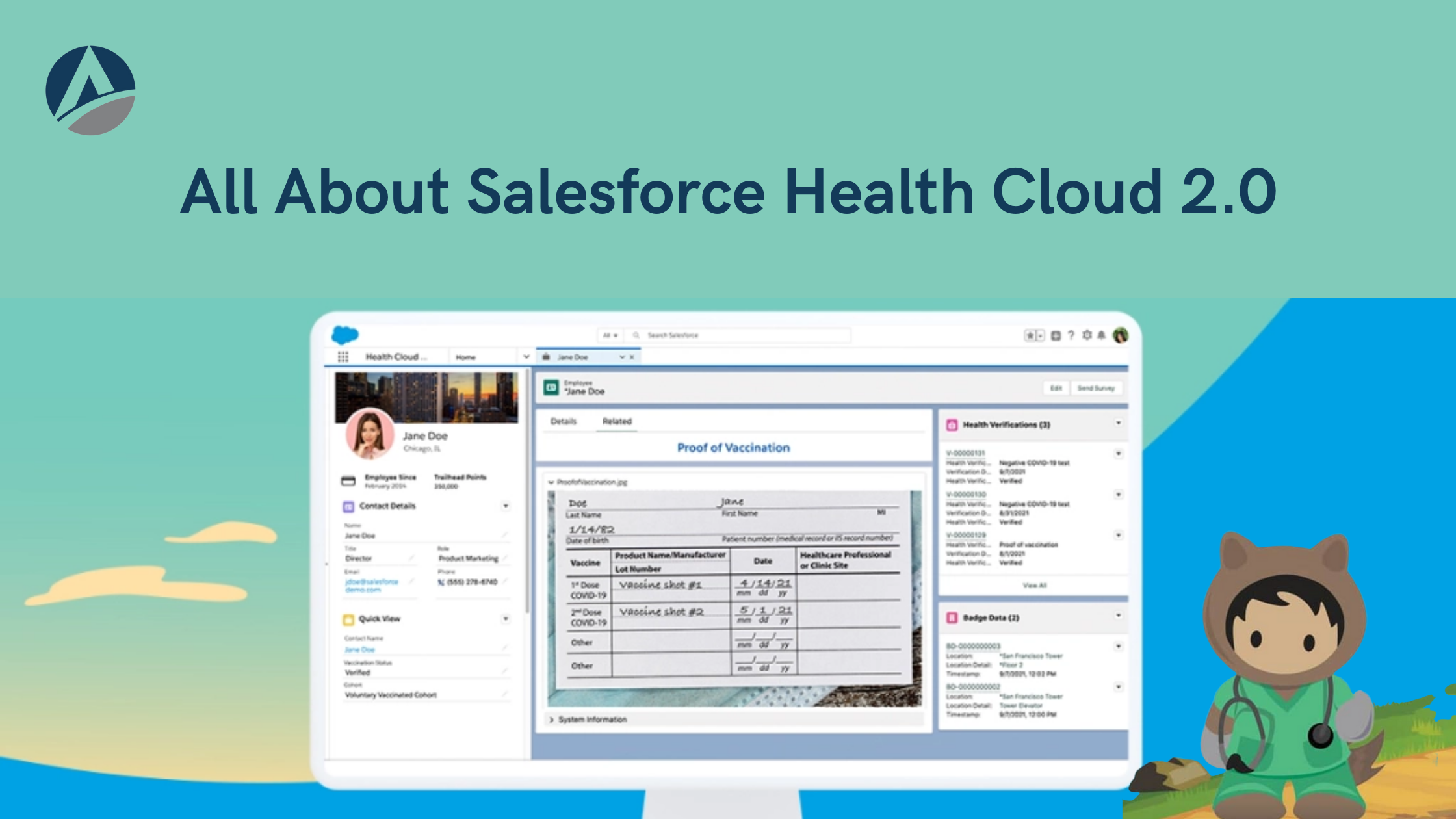Click the Employee Since card icon

click(x=348, y=481)
